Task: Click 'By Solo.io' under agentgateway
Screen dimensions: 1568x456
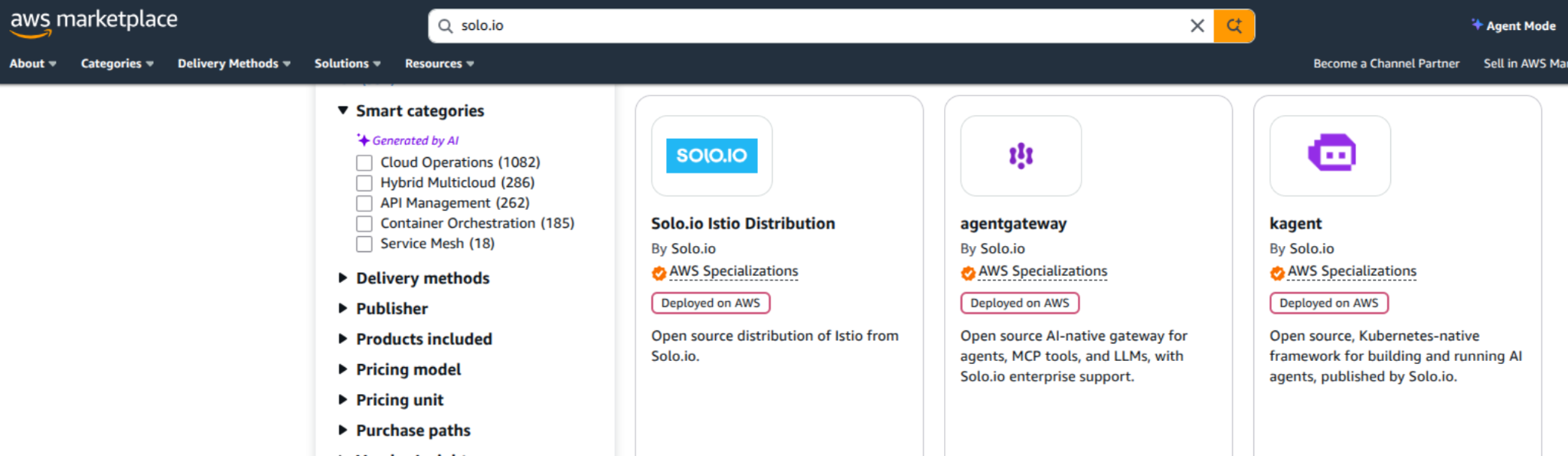Action: click(992, 249)
